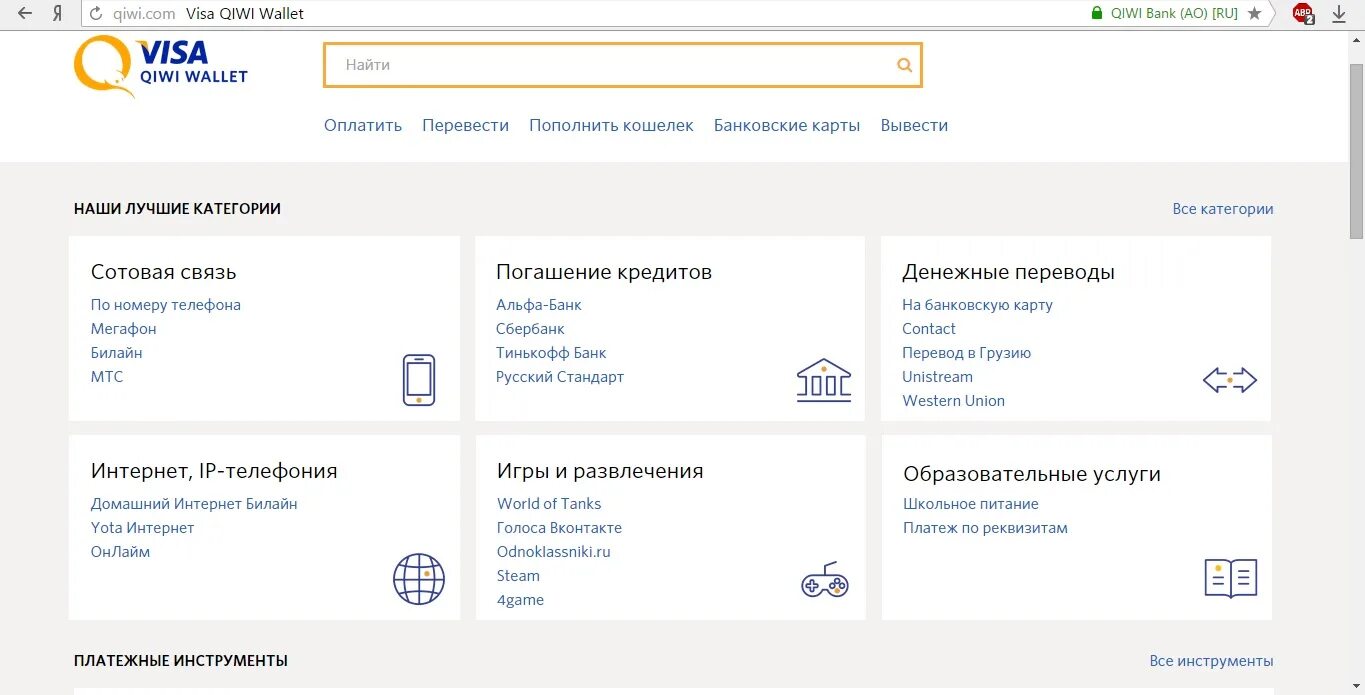Bookmark the page with the star icon
The height and width of the screenshot is (695, 1365).
(1254, 13)
